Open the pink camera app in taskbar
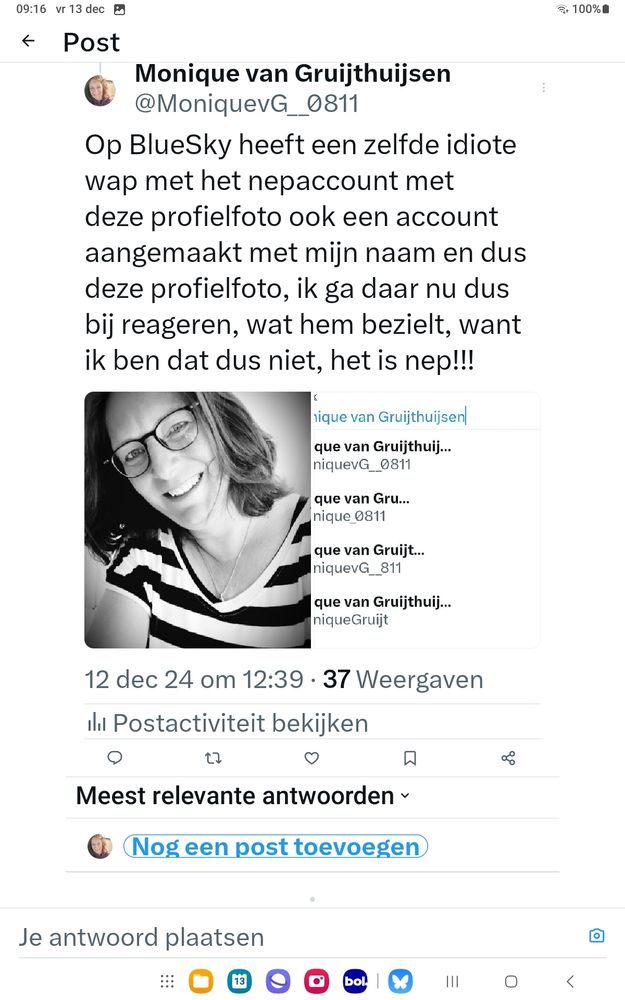625x1000 pixels. (316, 981)
